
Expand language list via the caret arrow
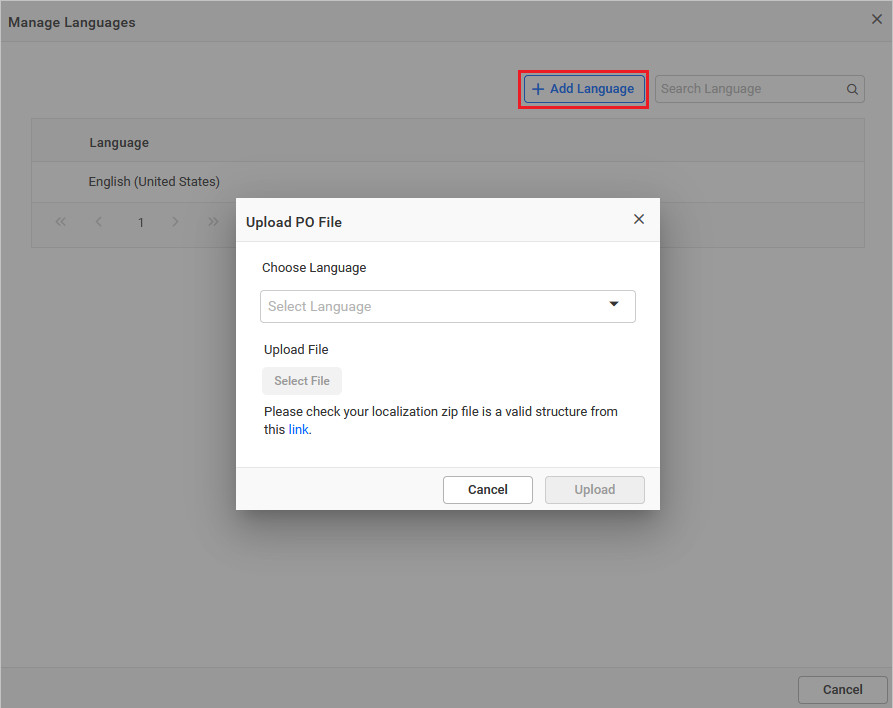click(x=614, y=306)
